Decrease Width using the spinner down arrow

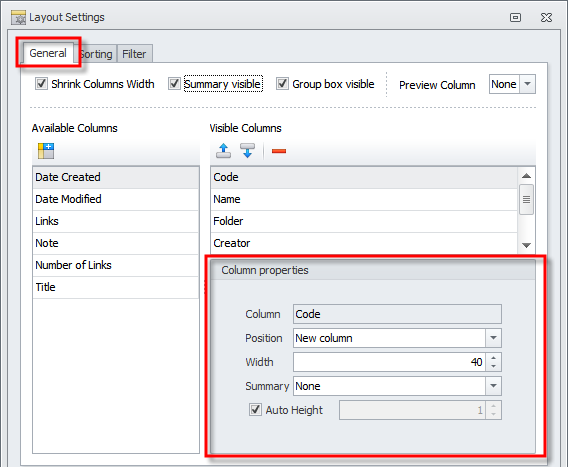[493, 366]
